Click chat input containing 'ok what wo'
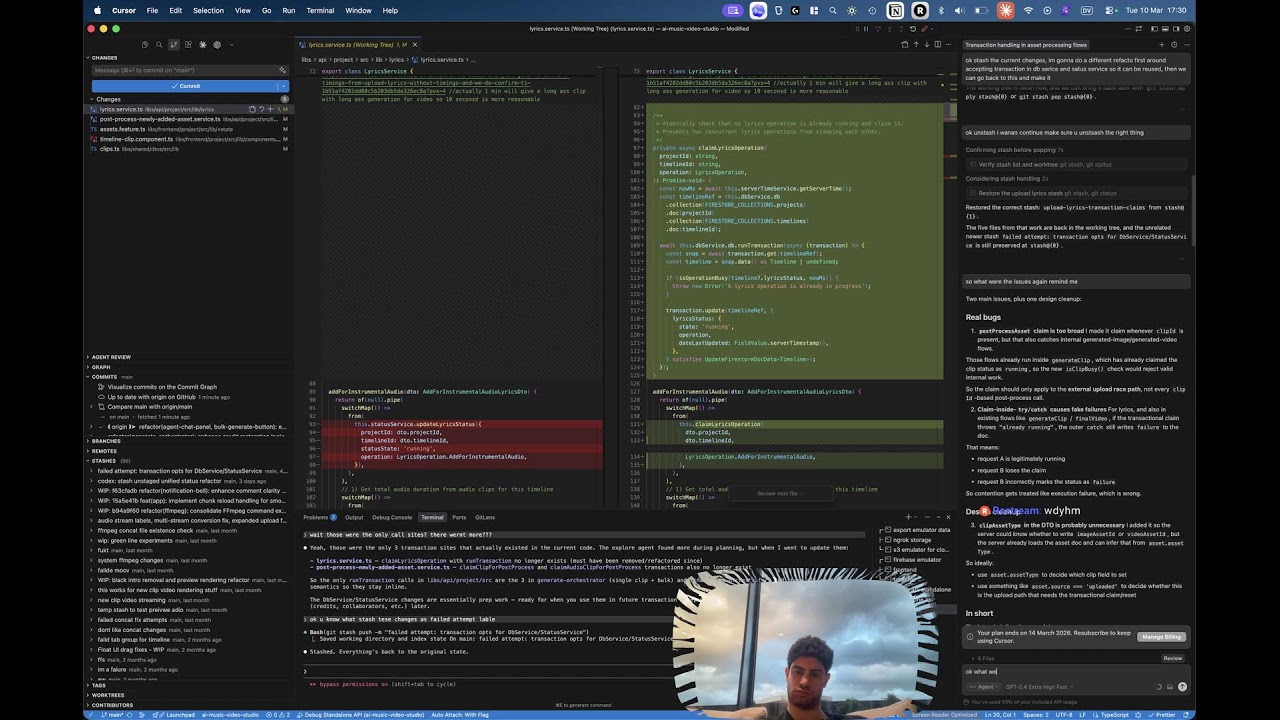Viewport: 1280px width, 720px height. click(x=1075, y=672)
